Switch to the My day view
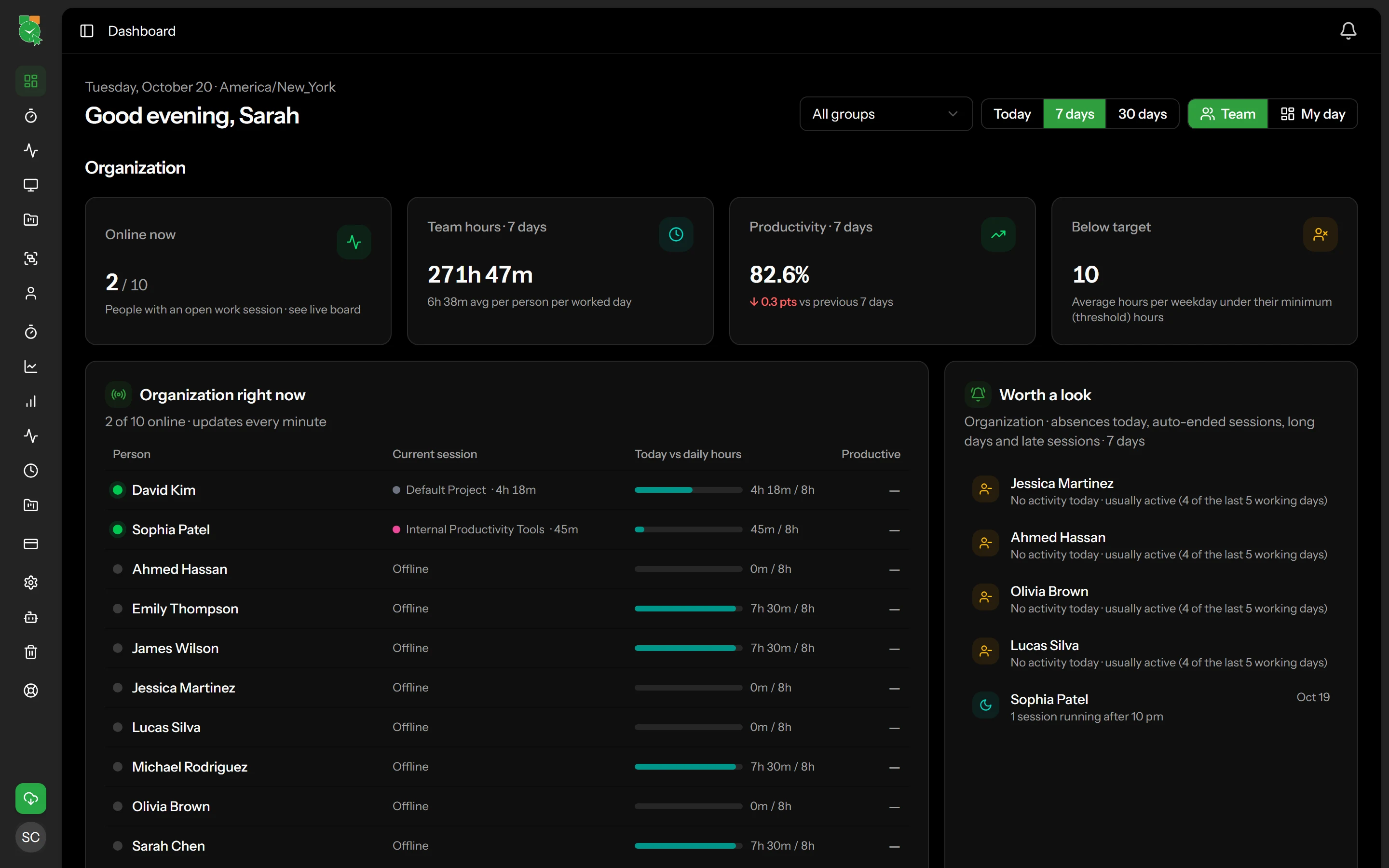 [1313, 114]
